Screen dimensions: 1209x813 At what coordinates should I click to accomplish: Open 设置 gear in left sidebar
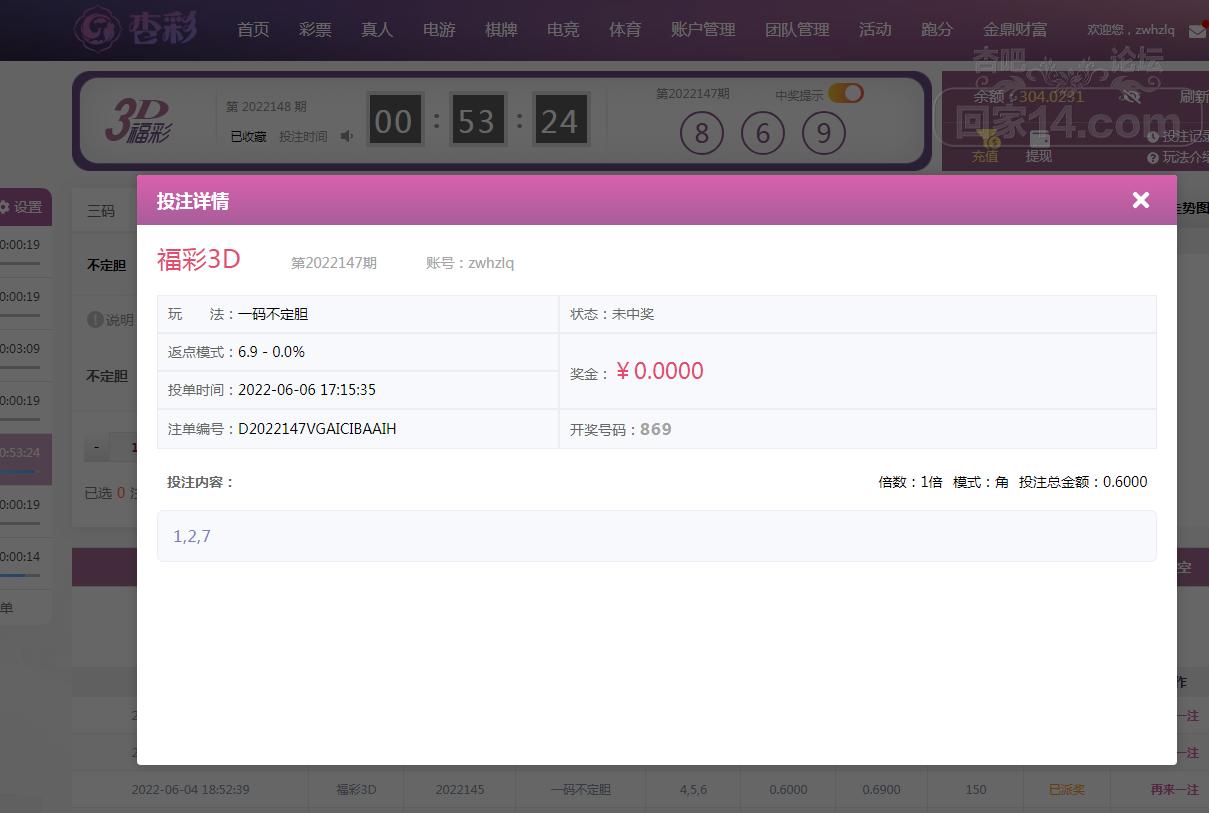pos(21,207)
